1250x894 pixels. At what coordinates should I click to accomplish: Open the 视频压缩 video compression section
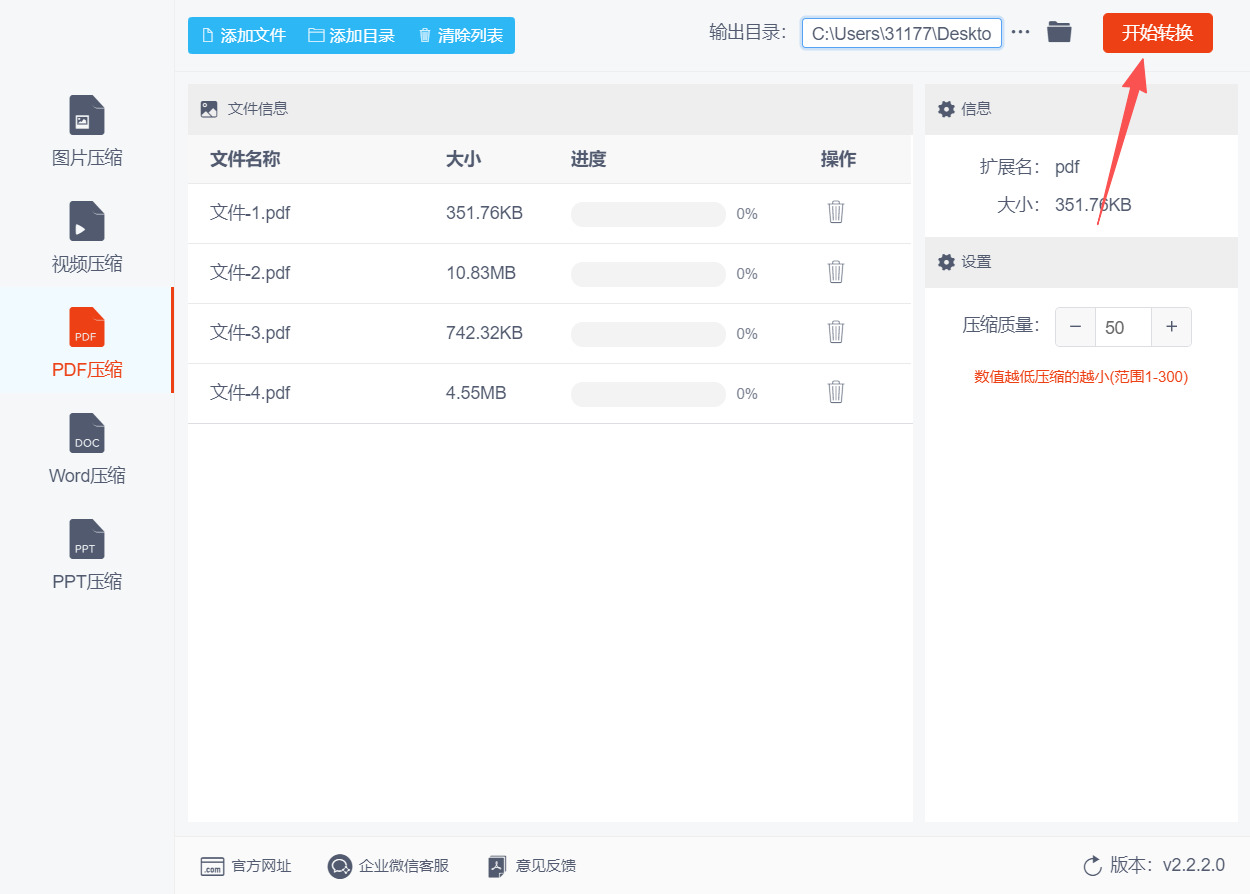point(87,237)
